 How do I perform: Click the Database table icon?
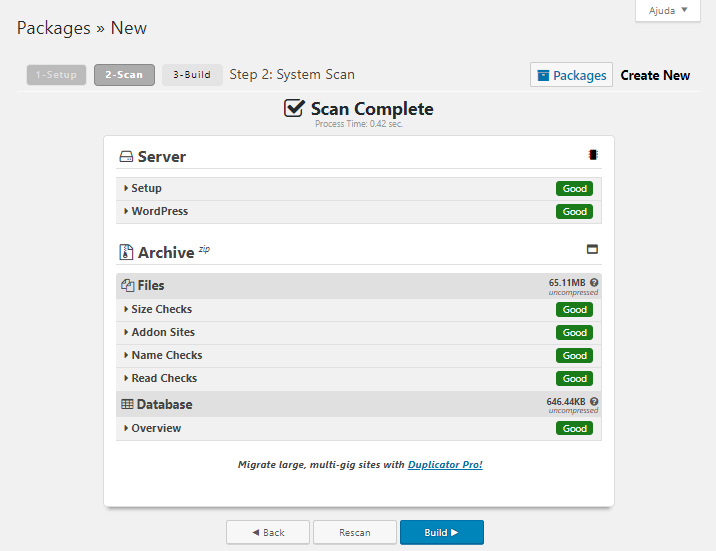pos(127,405)
